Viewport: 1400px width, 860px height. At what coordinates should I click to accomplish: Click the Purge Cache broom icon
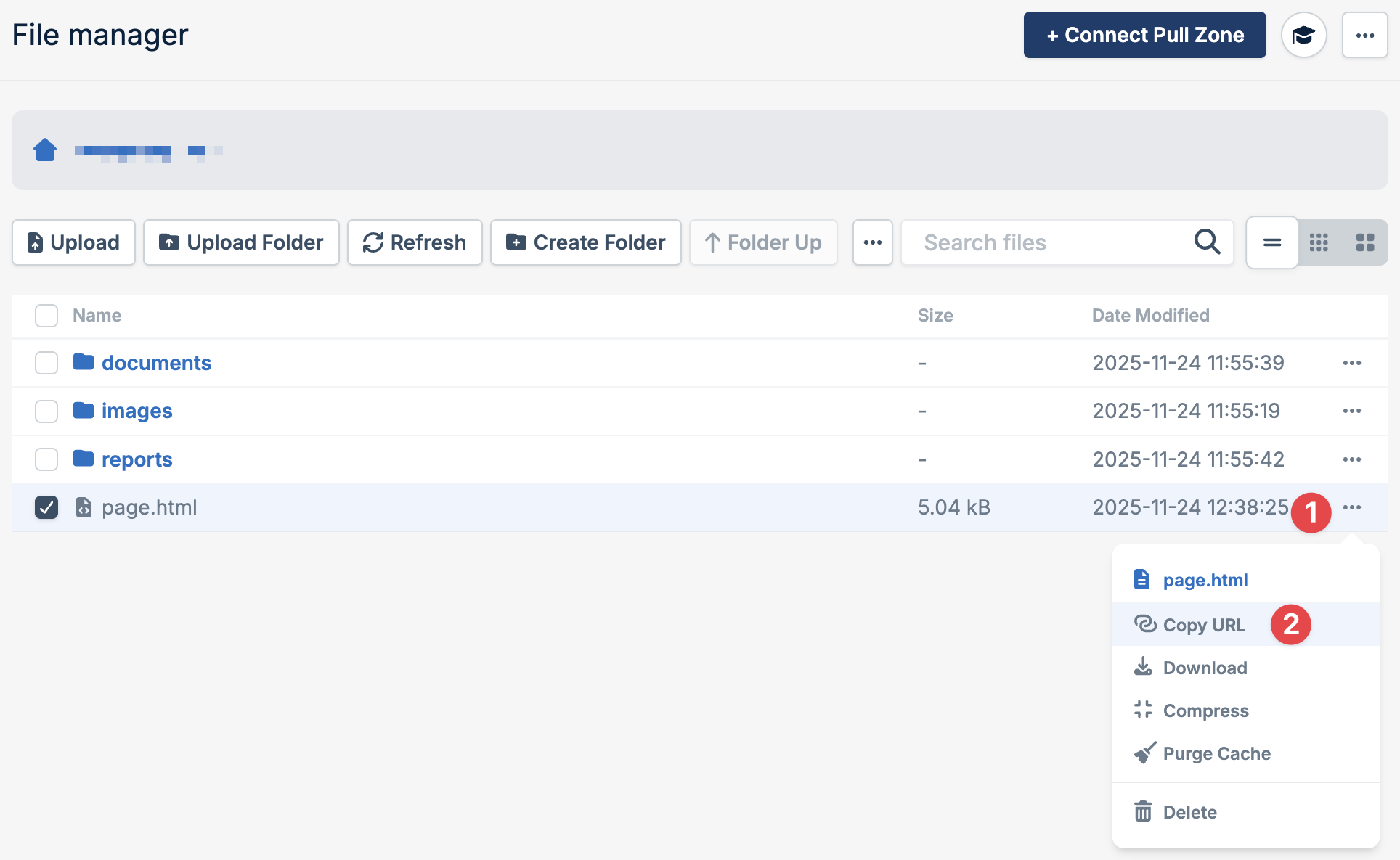tap(1143, 753)
